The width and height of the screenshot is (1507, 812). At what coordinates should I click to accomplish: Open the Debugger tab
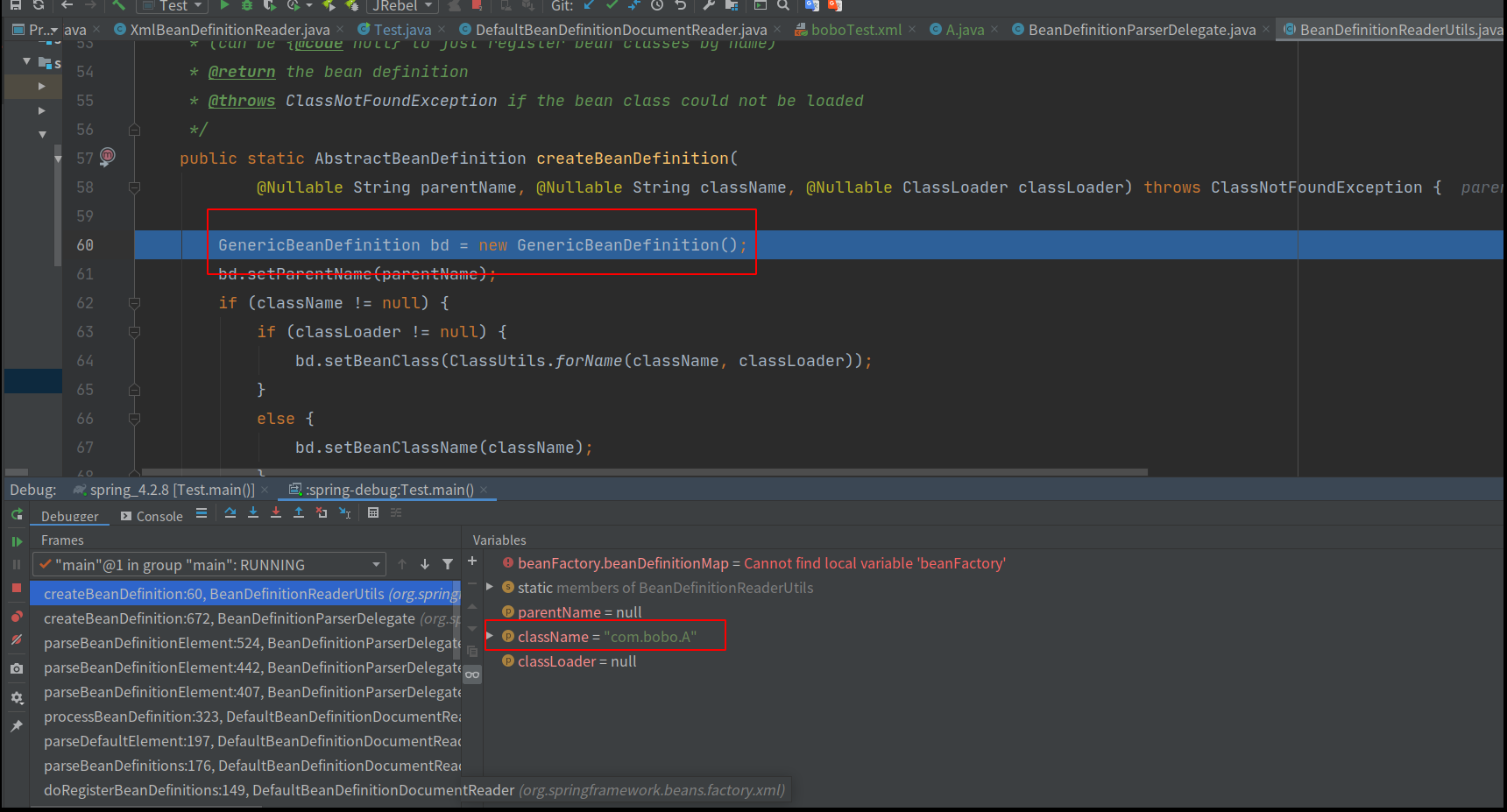click(x=70, y=516)
